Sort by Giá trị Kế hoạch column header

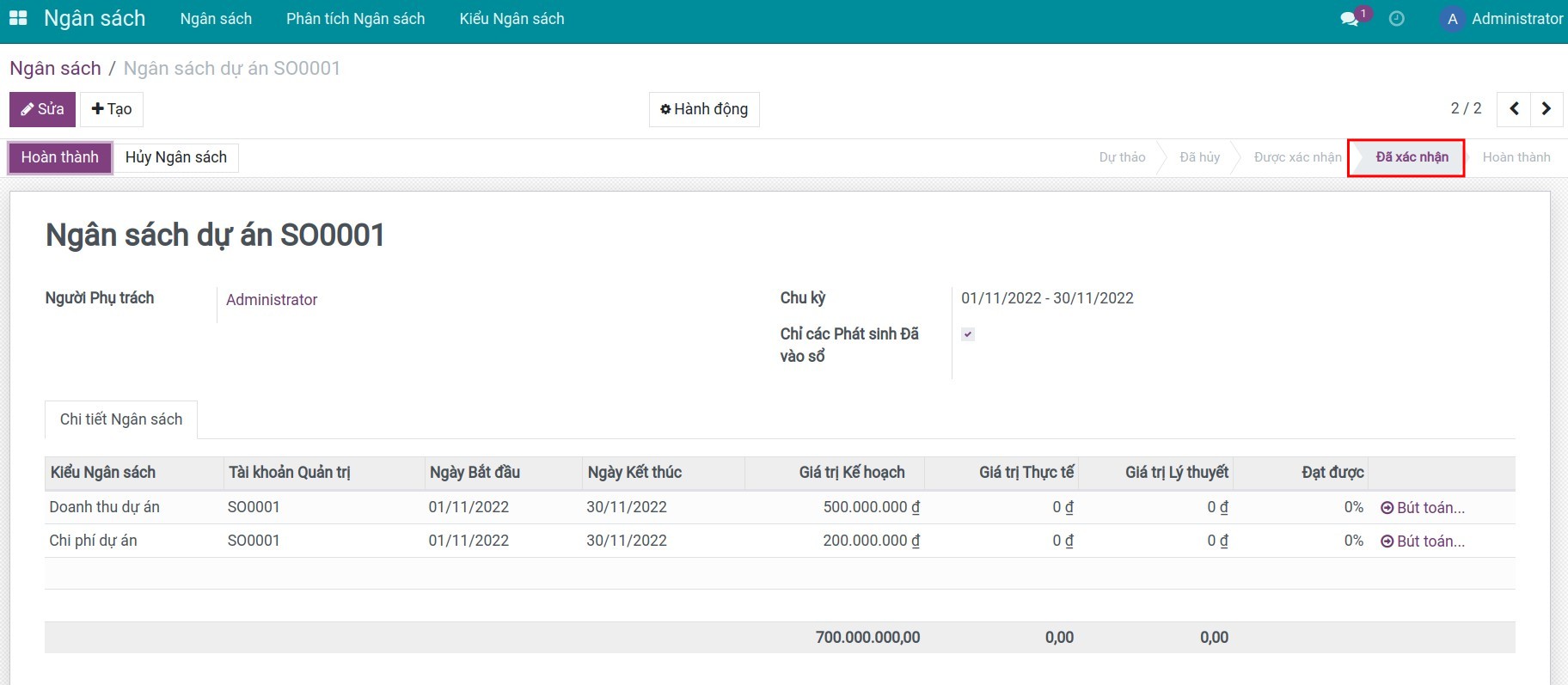pos(851,473)
